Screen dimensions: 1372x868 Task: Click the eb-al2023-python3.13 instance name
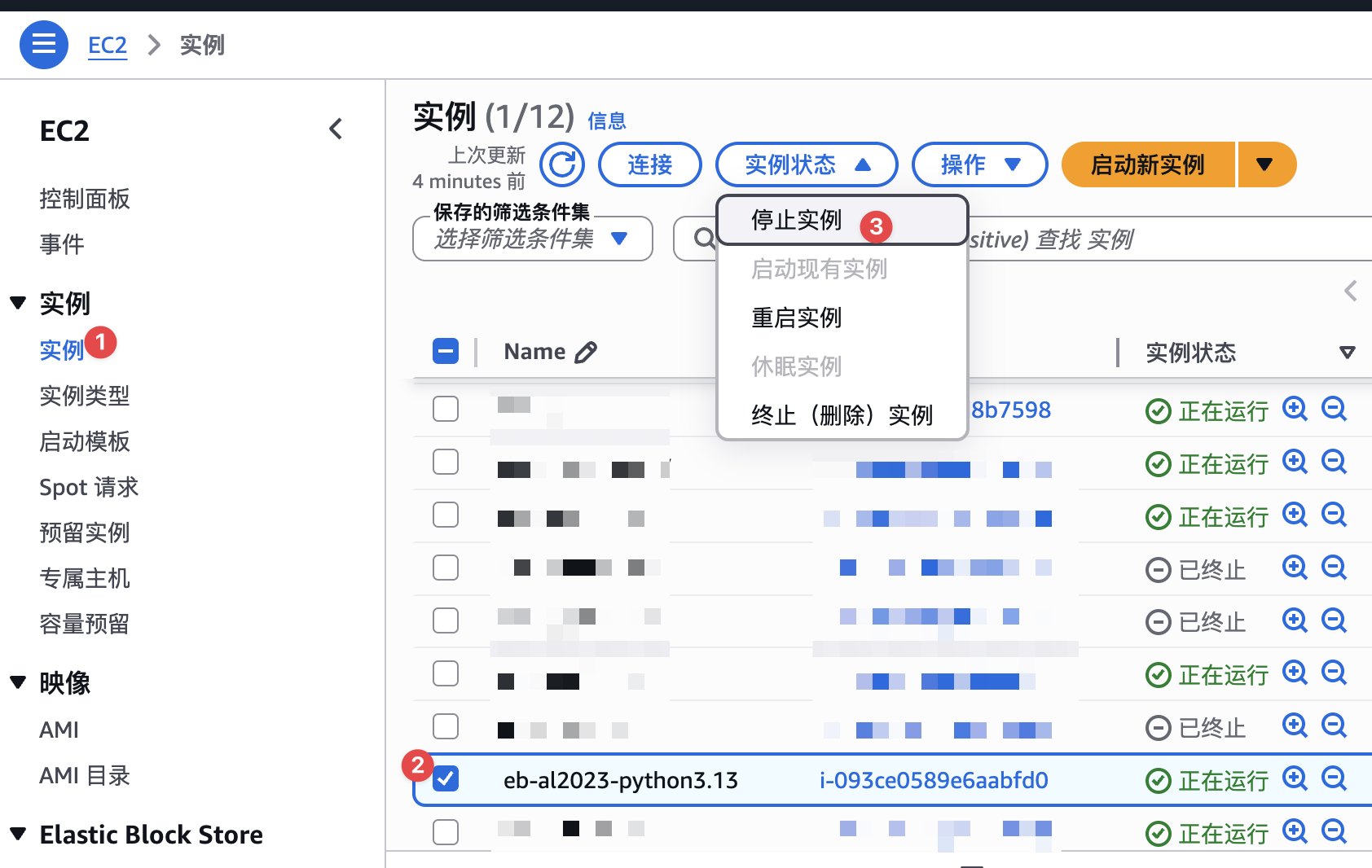[621, 780]
